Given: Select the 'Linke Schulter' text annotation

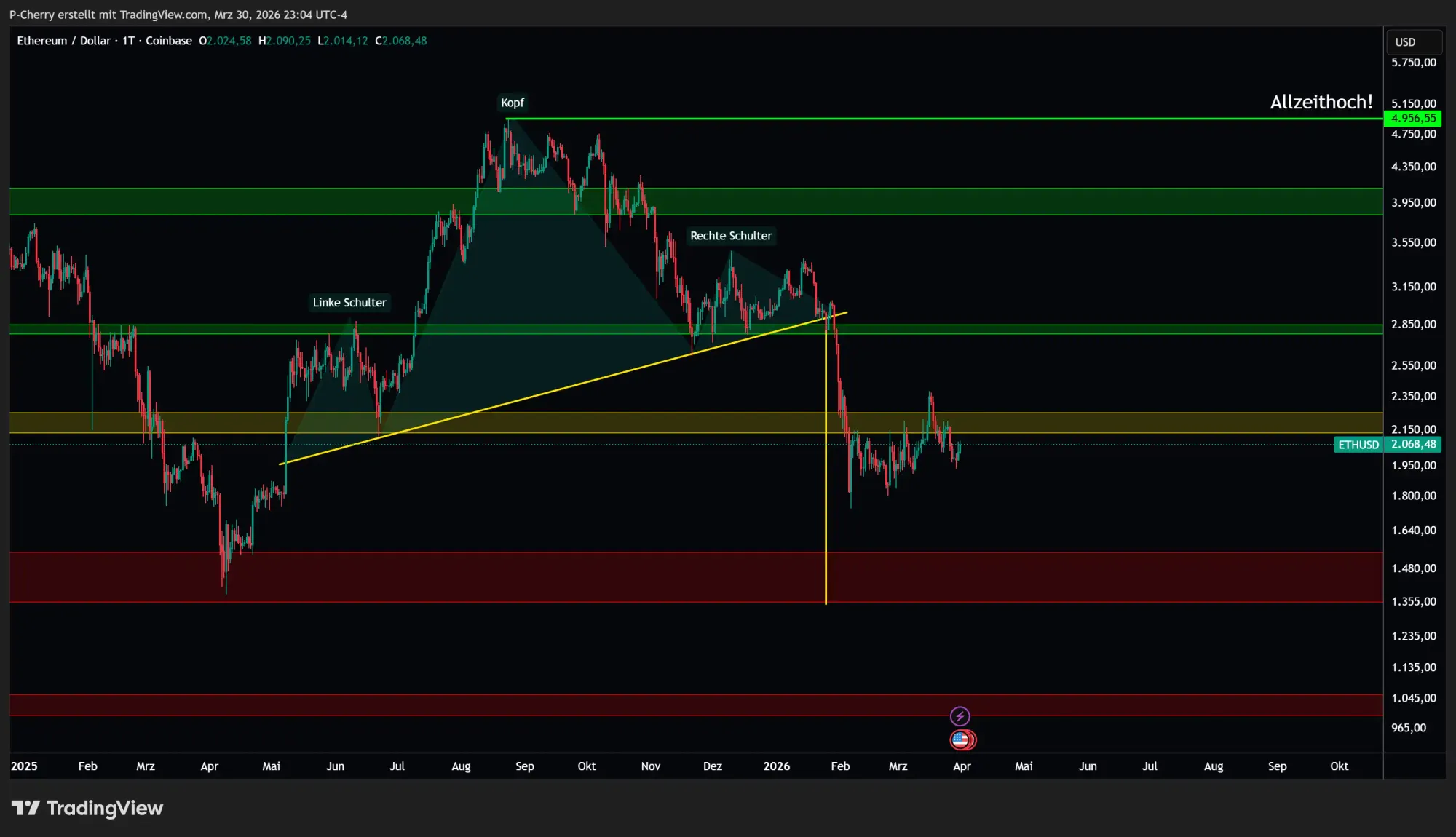Looking at the screenshot, I should [349, 302].
